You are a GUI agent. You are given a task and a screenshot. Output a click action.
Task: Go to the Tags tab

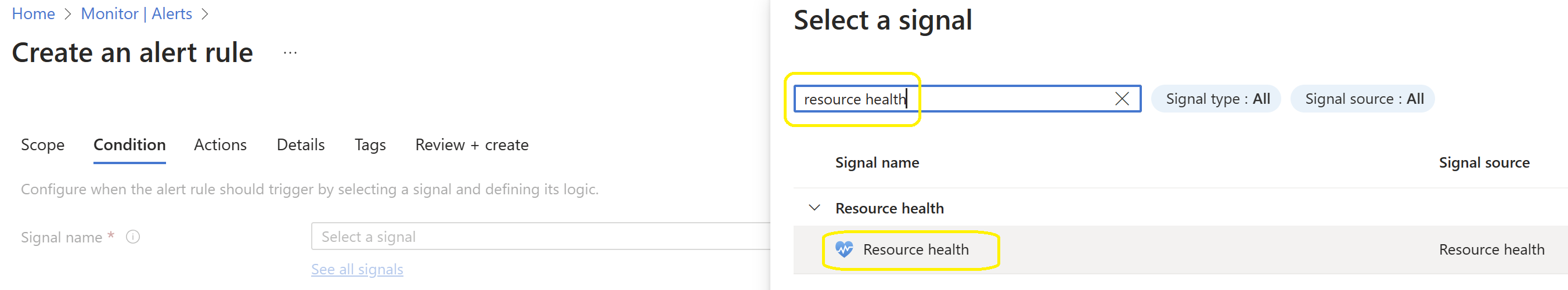click(370, 144)
